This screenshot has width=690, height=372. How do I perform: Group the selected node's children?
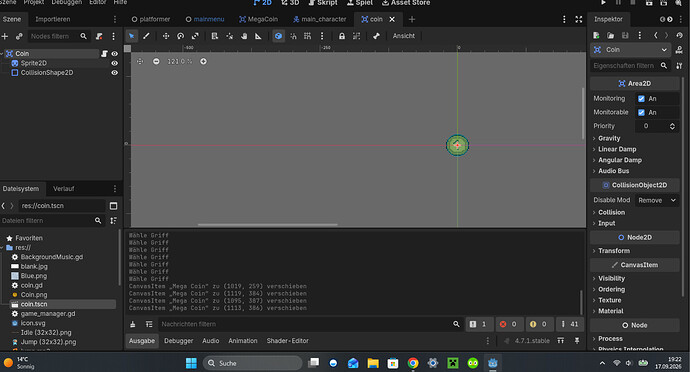356,36
